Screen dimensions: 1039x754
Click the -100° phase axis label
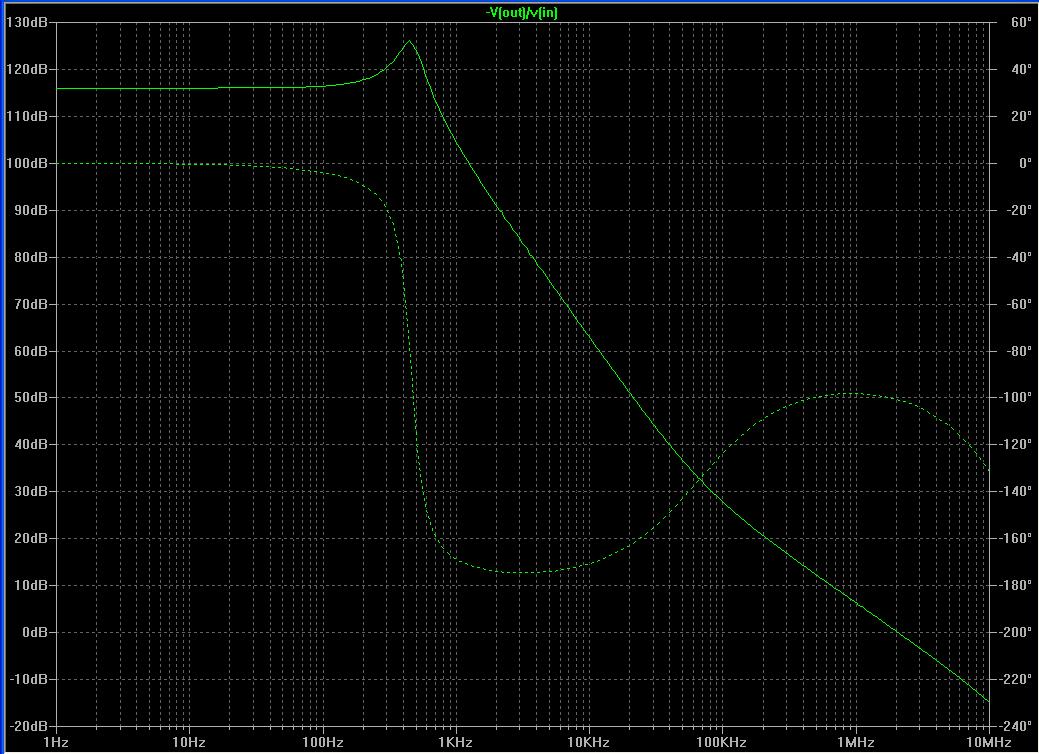(1016, 398)
